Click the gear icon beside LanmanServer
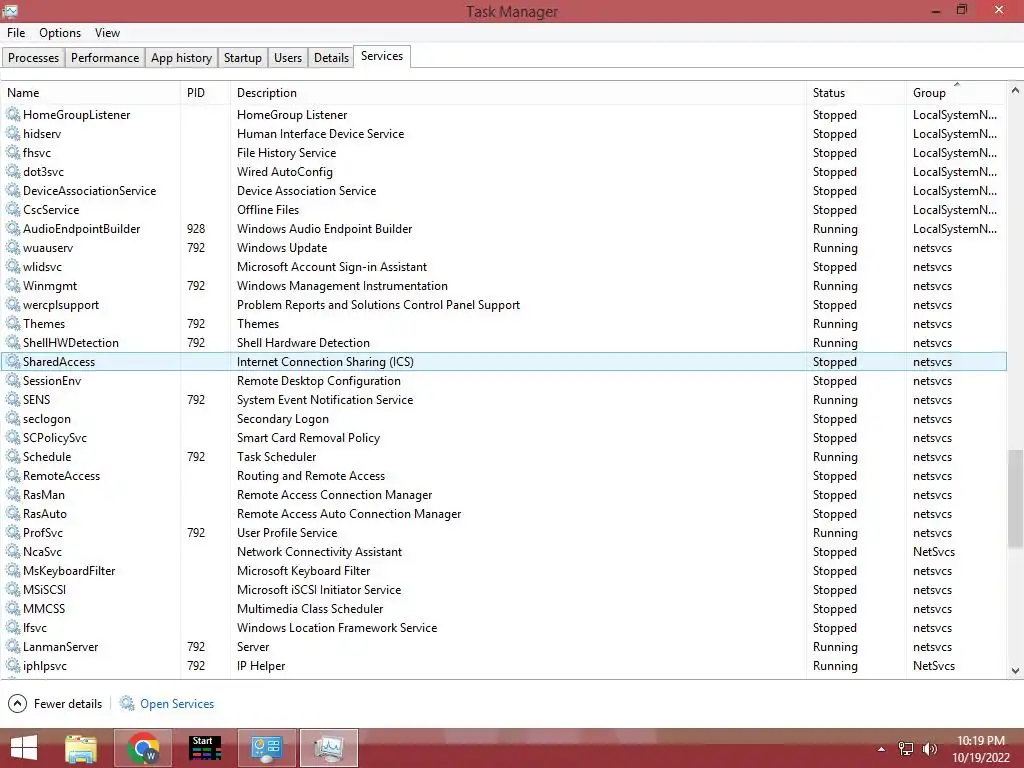The image size is (1024, 768). [13, 647]
